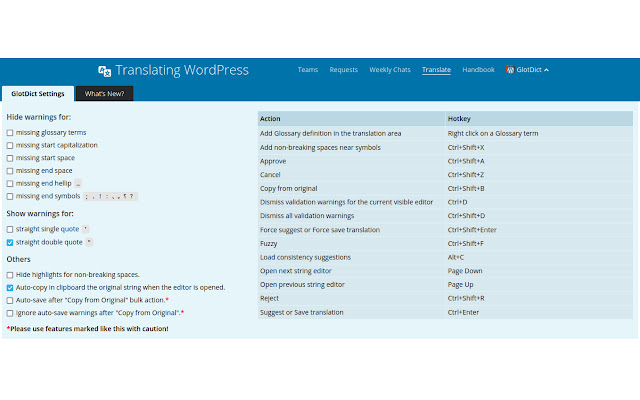Screen dimensions: 640x400
Task: Tick the missing end space checkbox
Action: [x=10, y=171]
